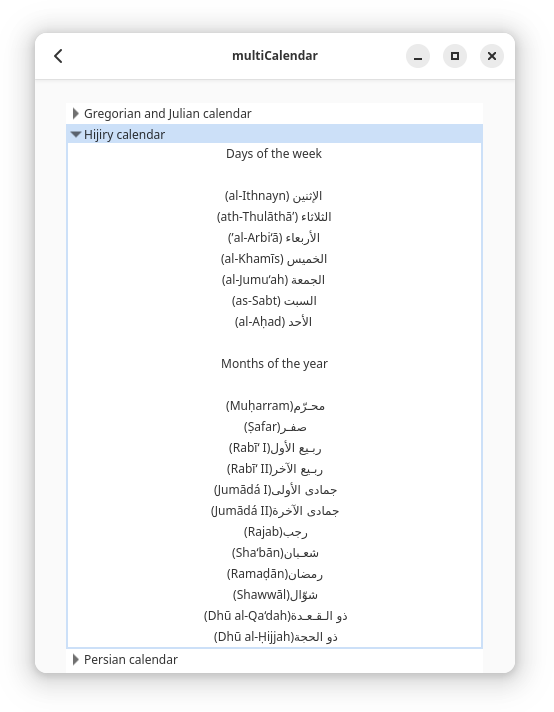Click the Ramaḍān month entry
This screenshot has width=554, height=712.
click(x=275, y=574)
